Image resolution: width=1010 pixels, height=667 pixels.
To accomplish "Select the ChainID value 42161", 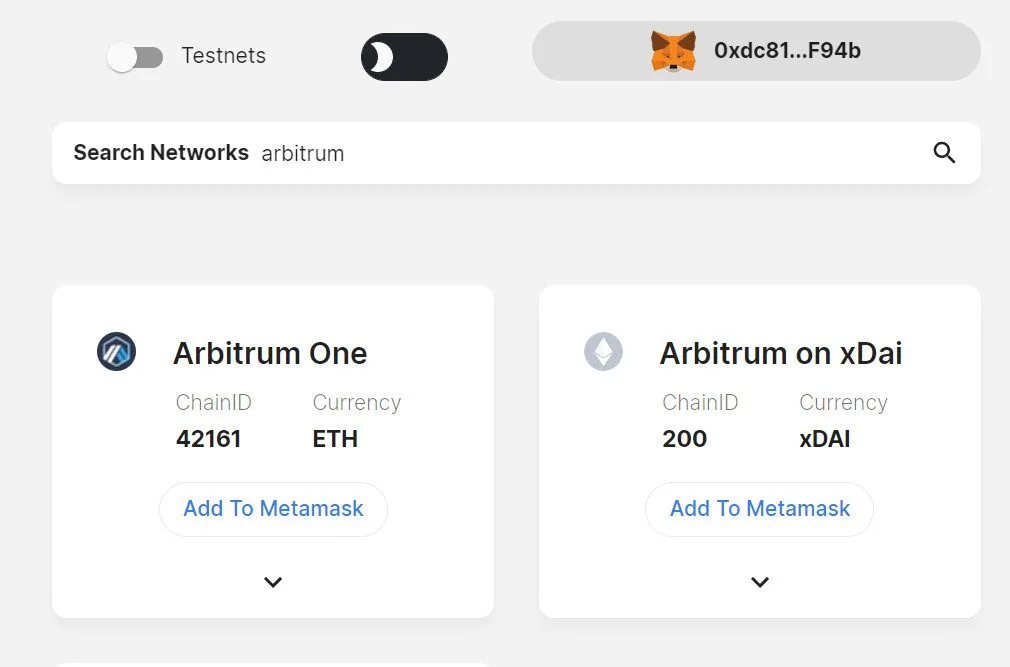I will (x=209, y=439).
